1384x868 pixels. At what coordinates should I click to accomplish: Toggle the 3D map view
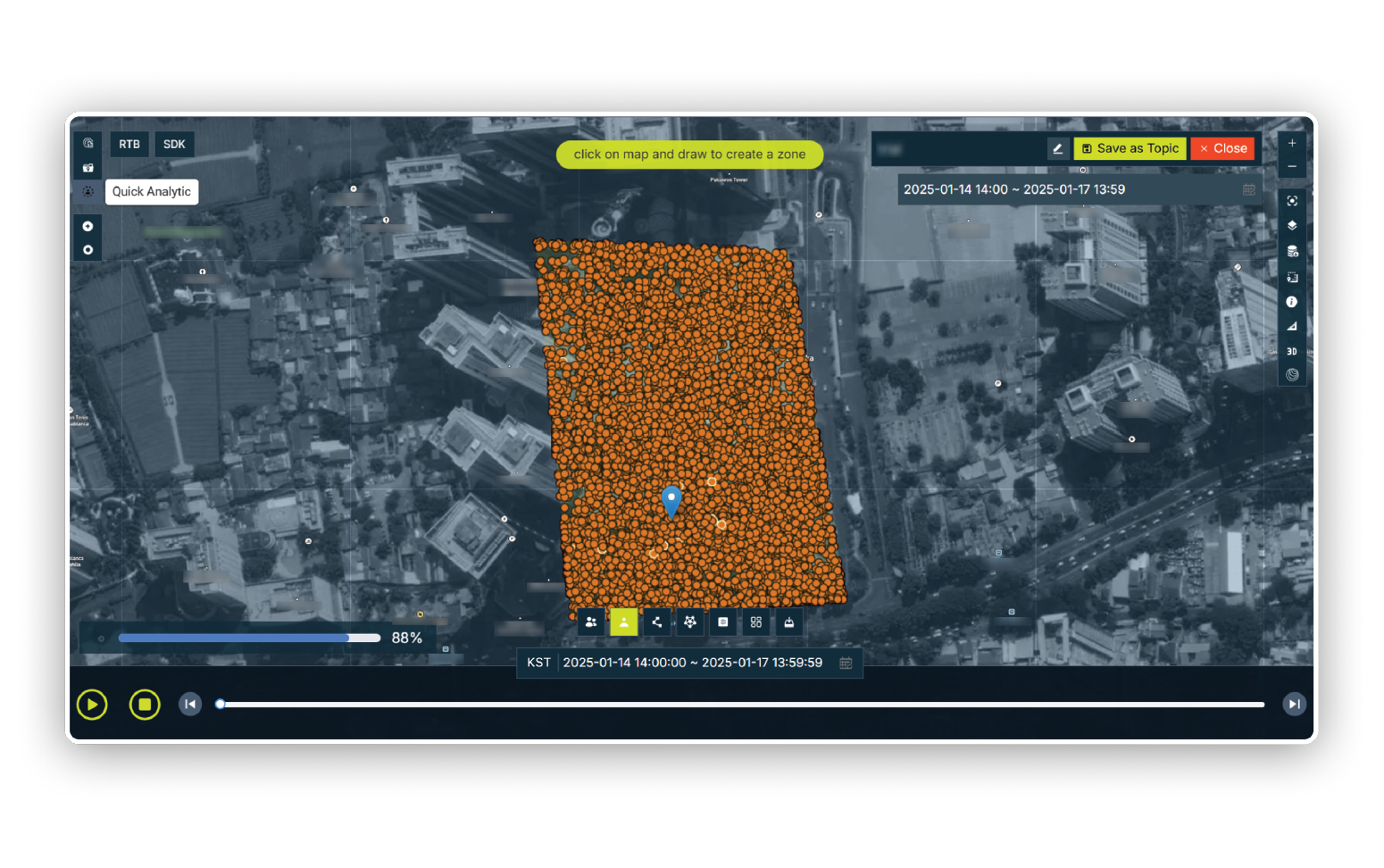point(1292,351)
